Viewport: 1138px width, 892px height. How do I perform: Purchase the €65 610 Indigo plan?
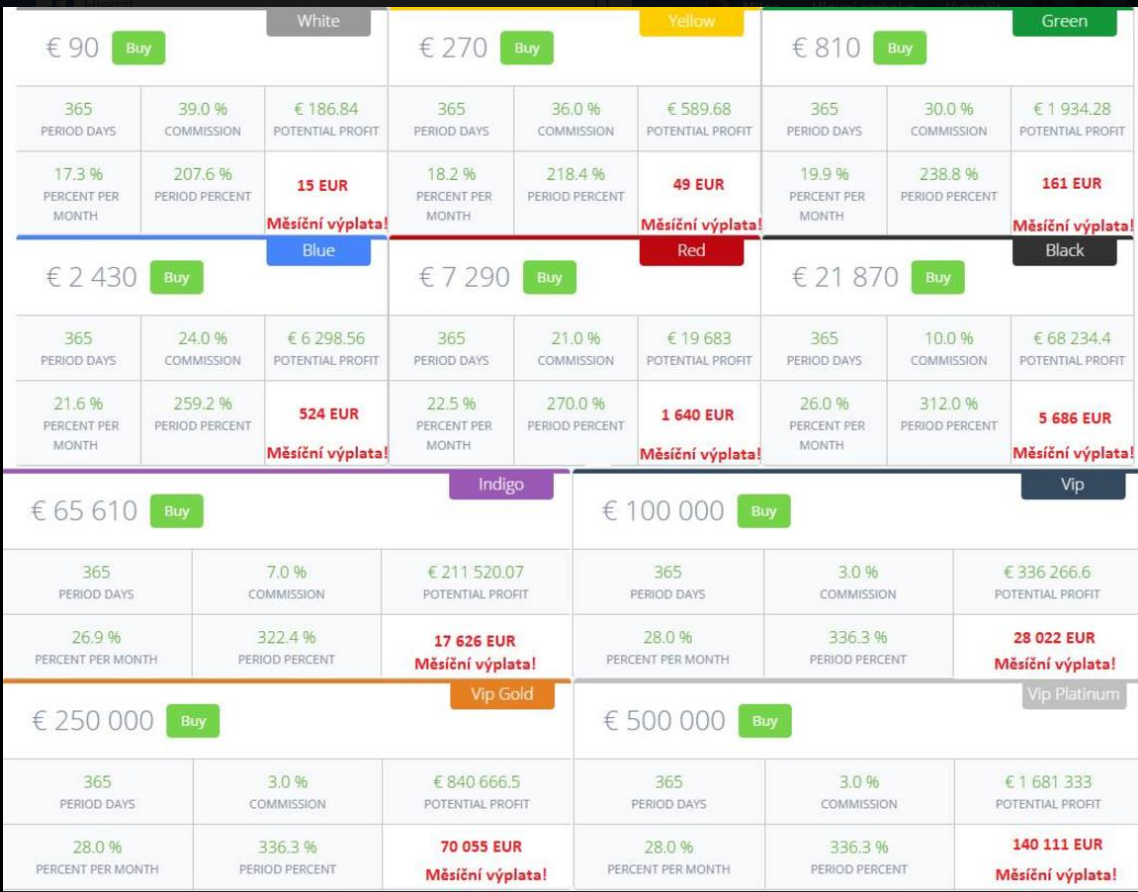(177, 511)
